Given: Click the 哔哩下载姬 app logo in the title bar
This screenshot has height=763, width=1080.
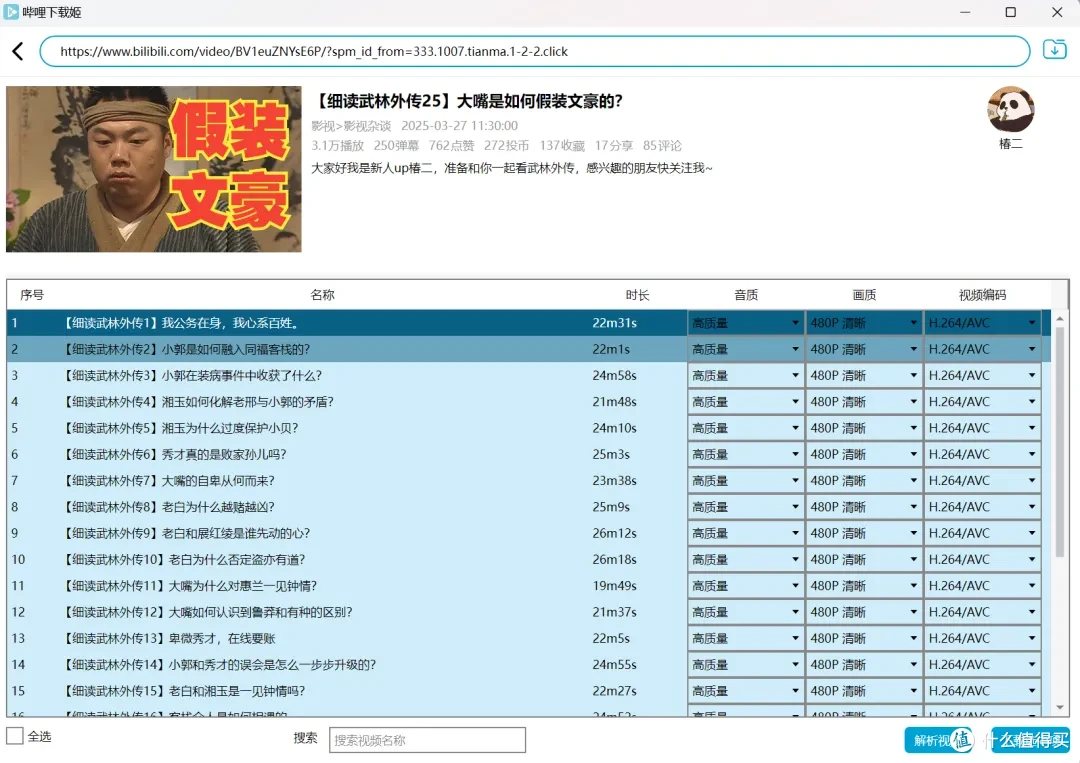Looking at the screenshot, I should pyautogui.click(x=11, y=12).
